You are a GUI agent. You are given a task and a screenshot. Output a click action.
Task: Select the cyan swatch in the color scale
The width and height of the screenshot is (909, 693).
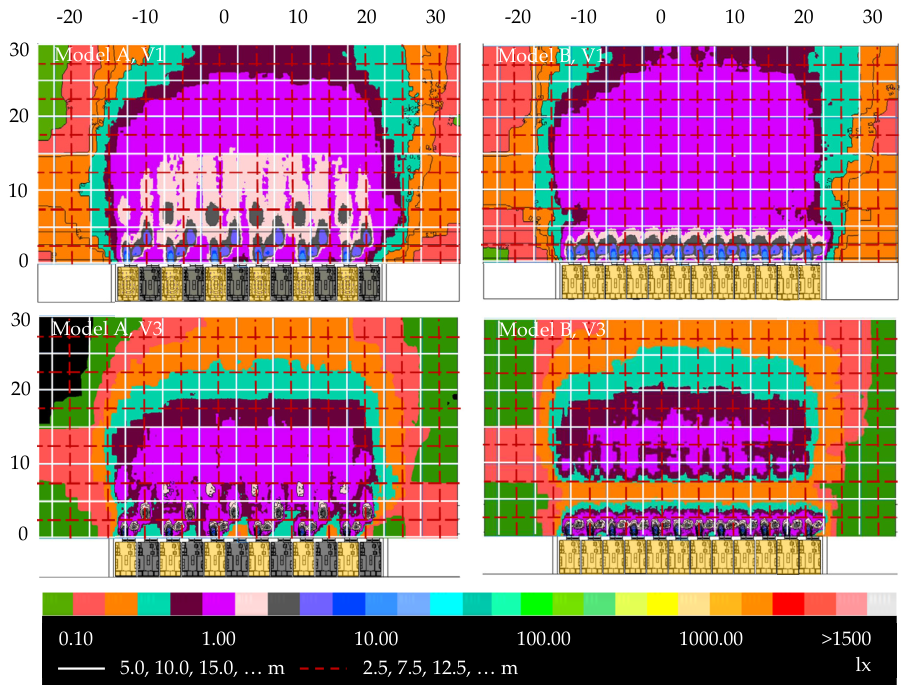click(x=446, y=604)
